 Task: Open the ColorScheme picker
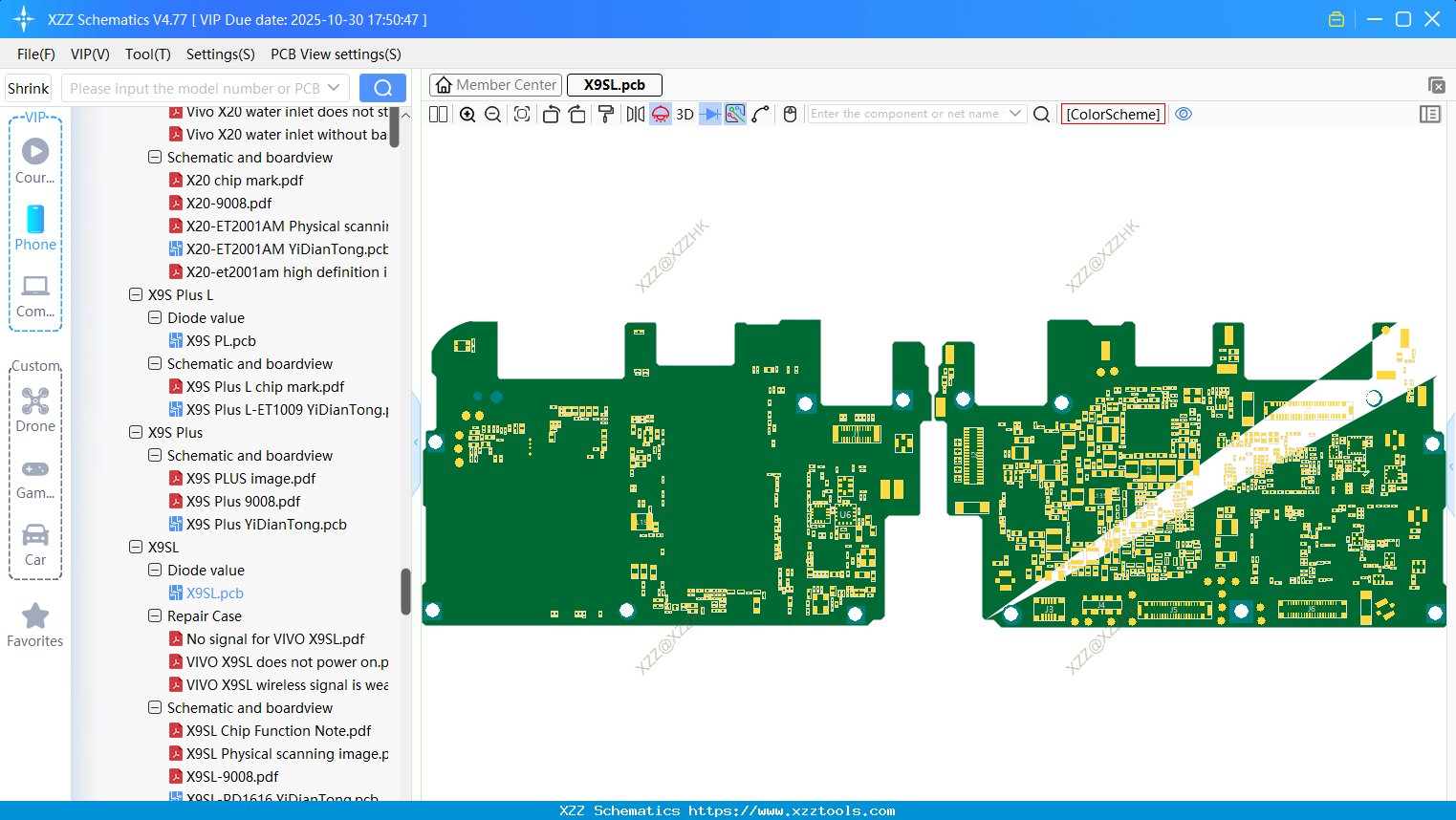point(1113,114)
